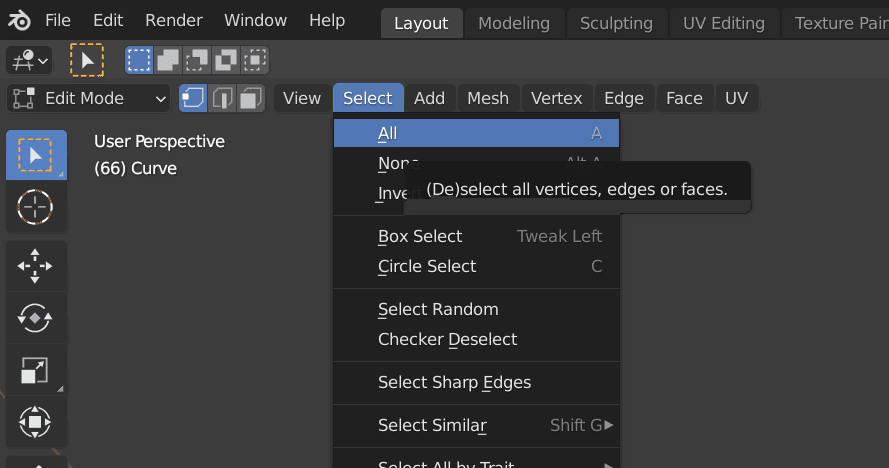
Task: Choose extend selection mode icon
Action: (x=168, y=60)
